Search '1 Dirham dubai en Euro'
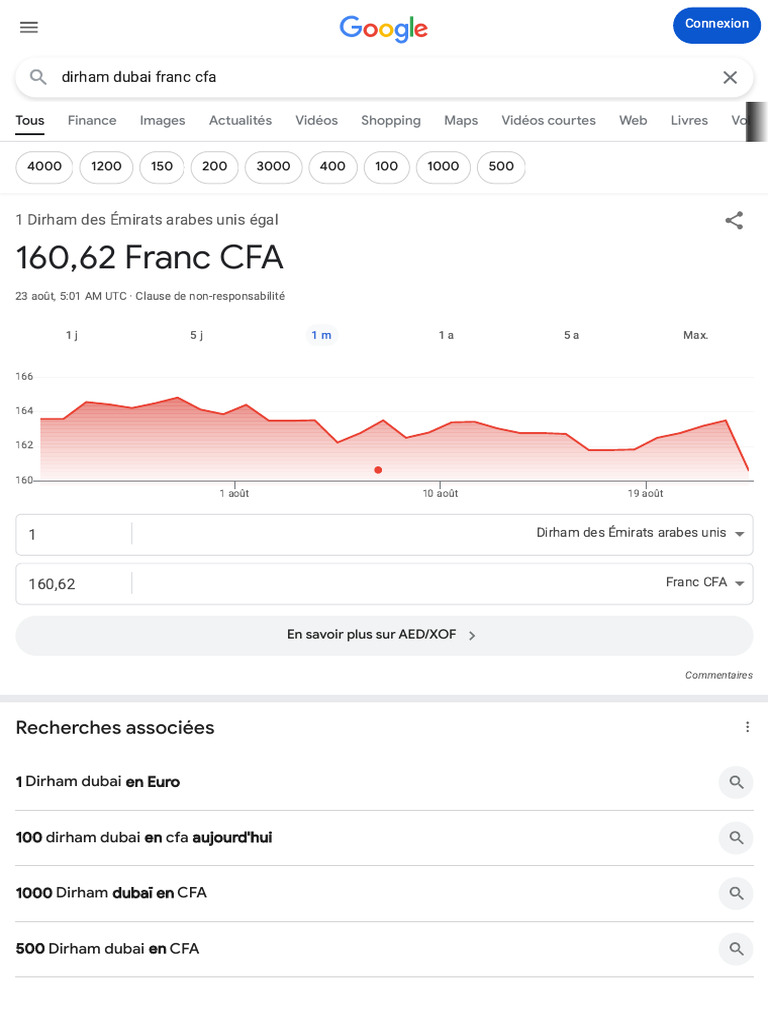The width and height of the screenshot is (768, 1024). point(98,782)
